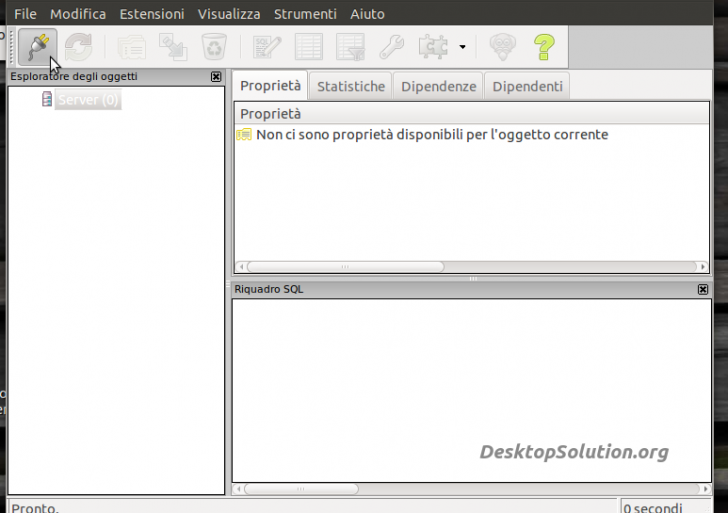This screenshot has width=728, height=513.
Task: Open the Strumenti menu
Action: point(305,14)
